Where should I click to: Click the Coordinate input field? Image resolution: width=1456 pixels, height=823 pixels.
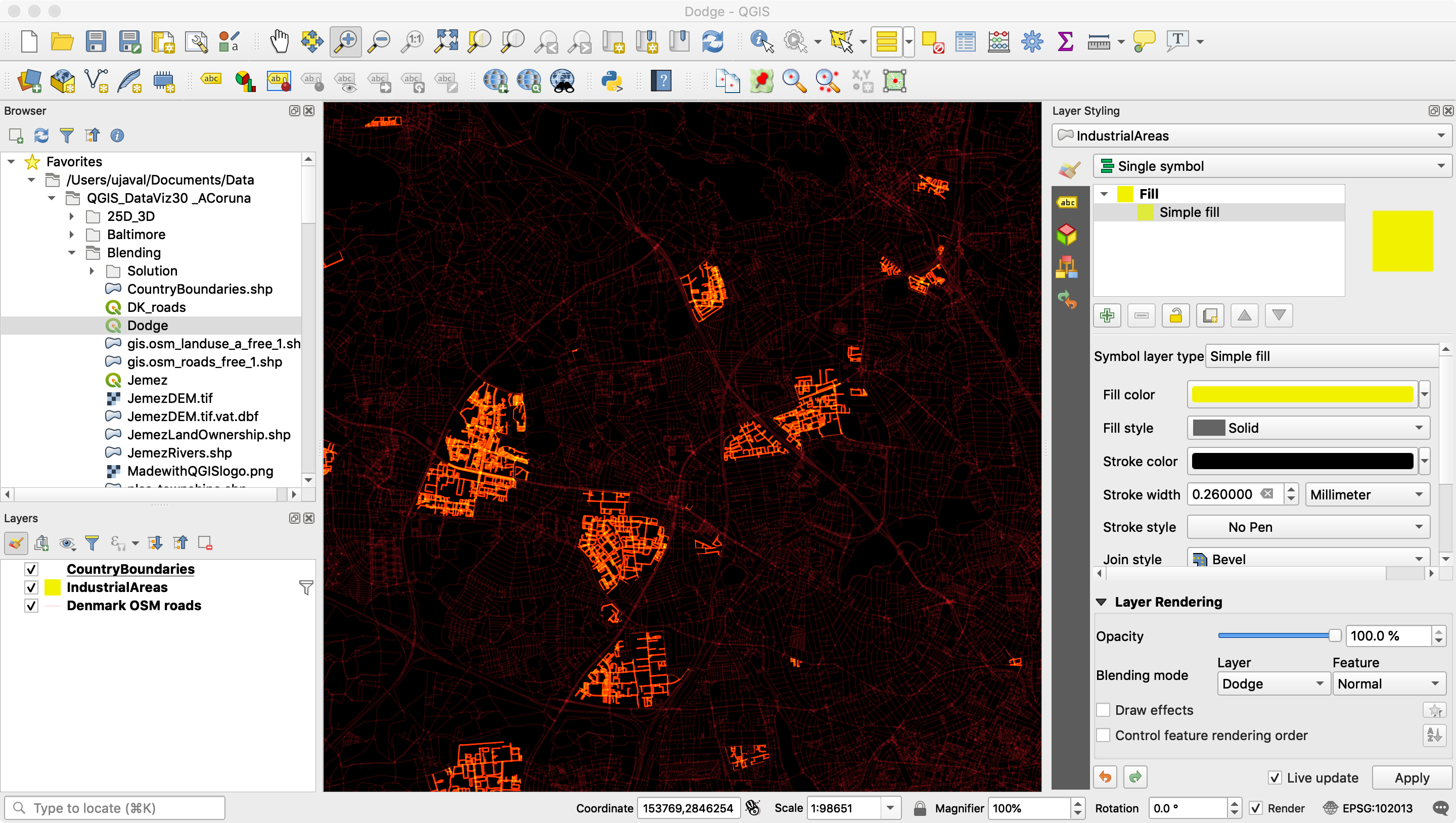(688, 808)
